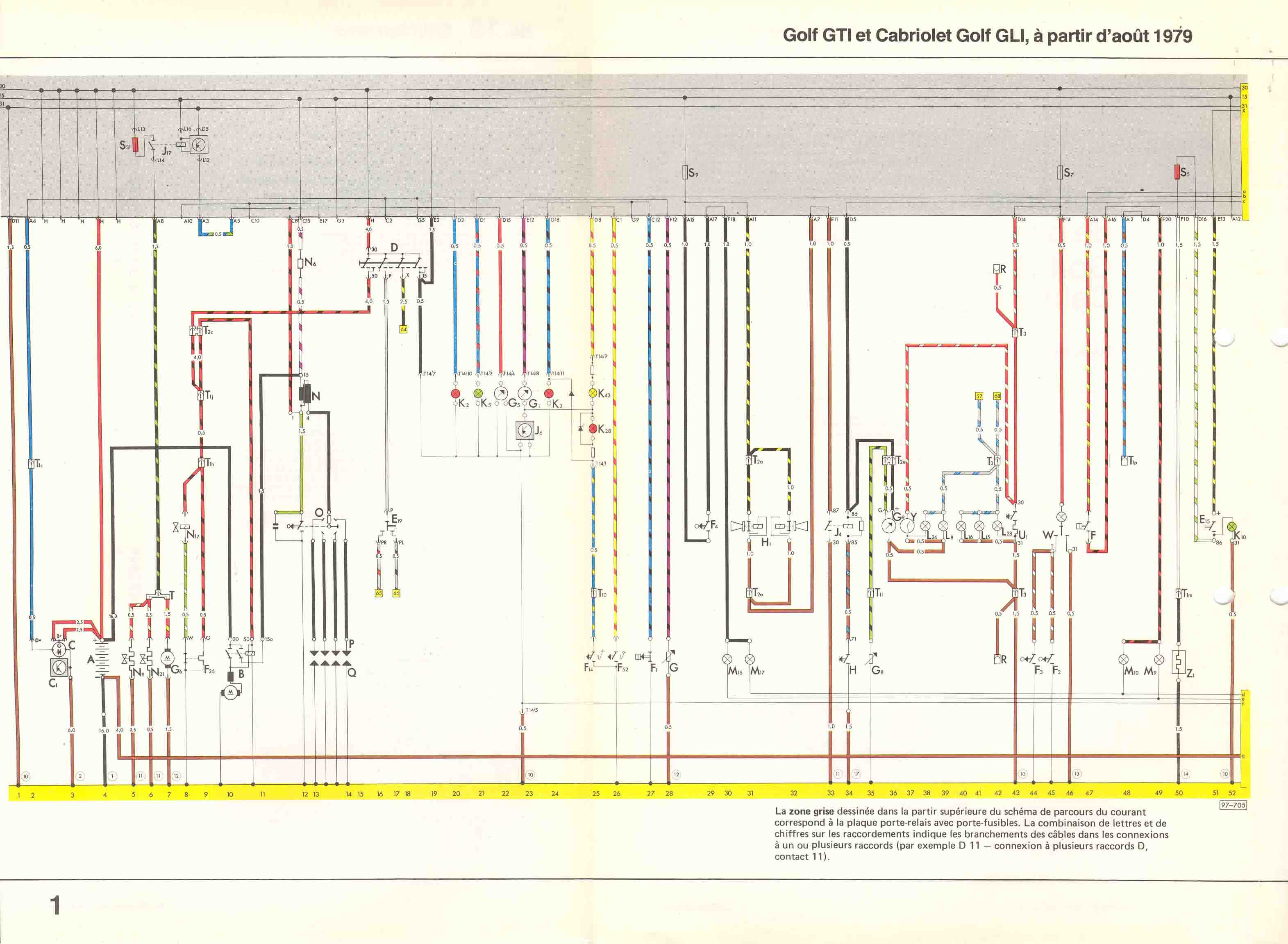Viewport: 1288px width, 944px height.
Task: Click the M16 lamp symbol
Action: pyautogui.click(x=727, y=659)
